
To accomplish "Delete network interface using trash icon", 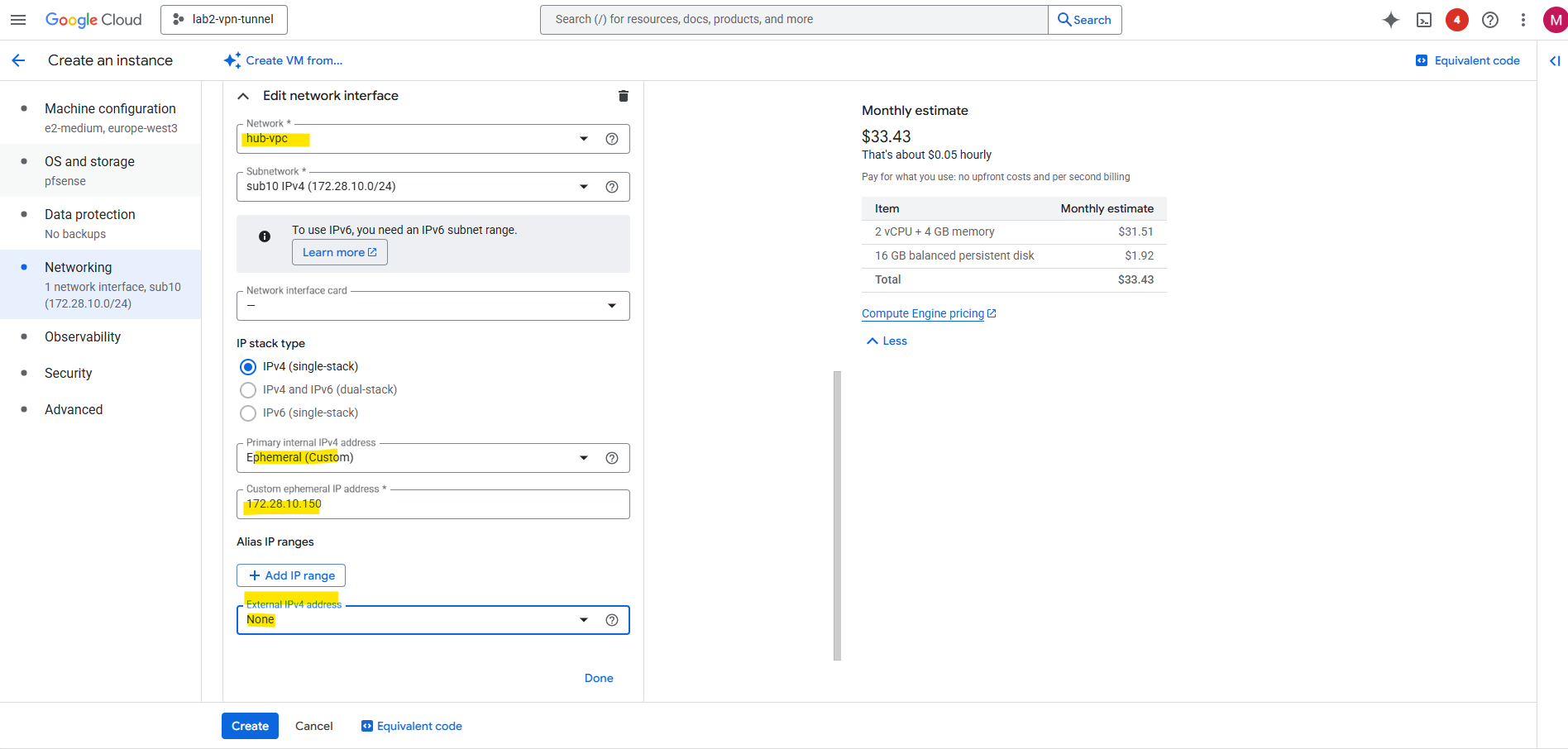I will (624, 96).
